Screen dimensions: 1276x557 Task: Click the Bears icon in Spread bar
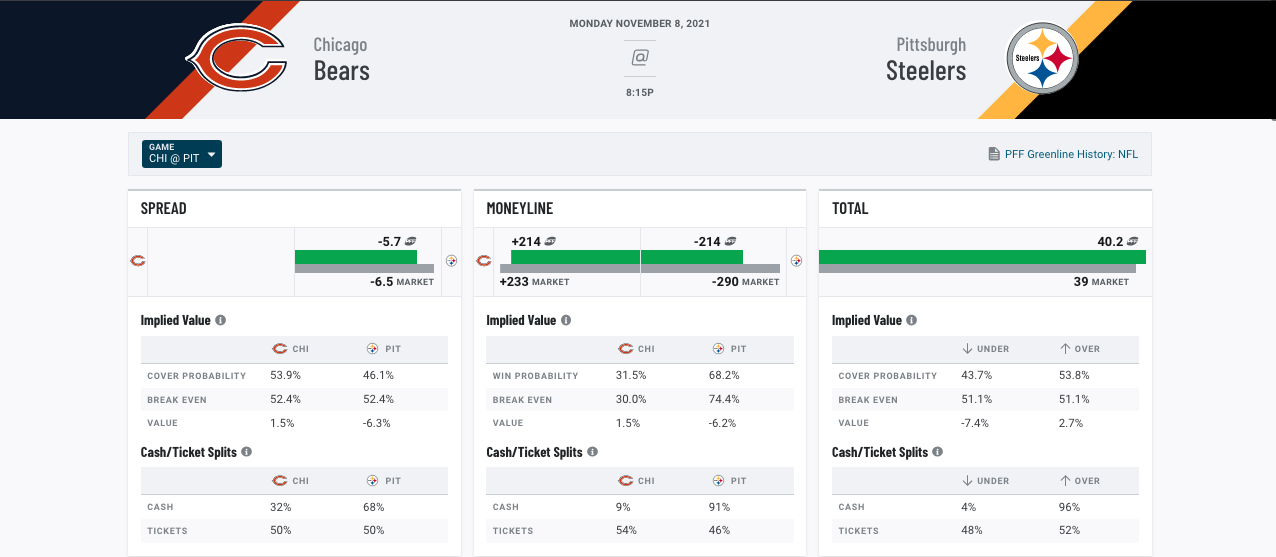coord(138,261)
